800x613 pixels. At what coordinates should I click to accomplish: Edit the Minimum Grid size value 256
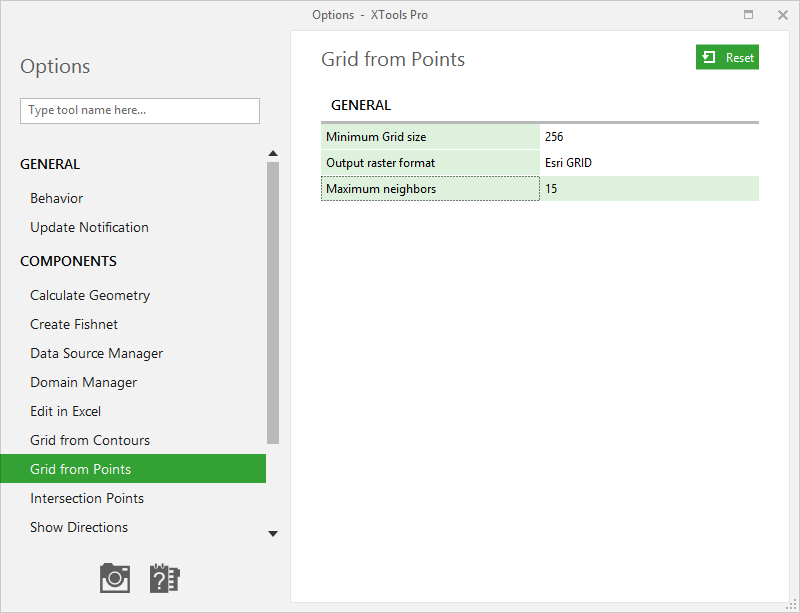point(649,137)
